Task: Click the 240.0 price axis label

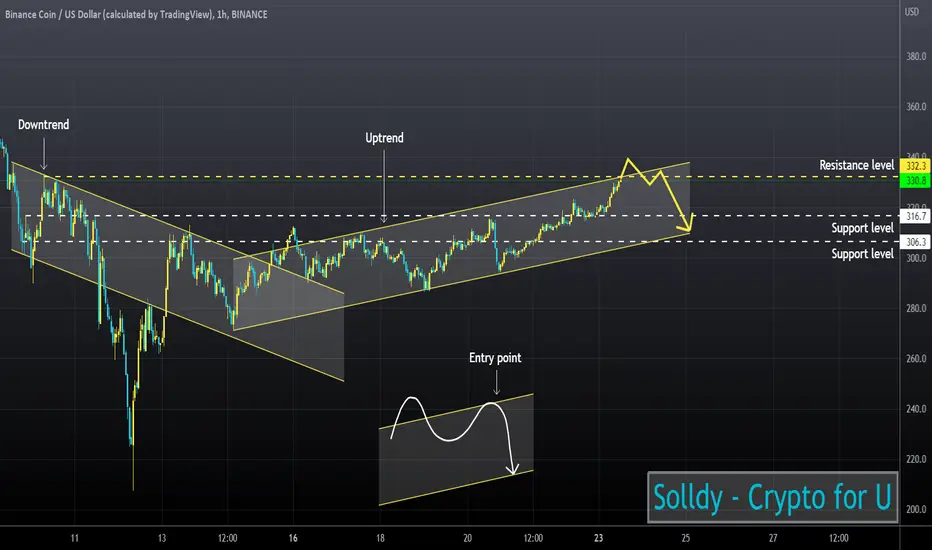Action: click(916, 408)
